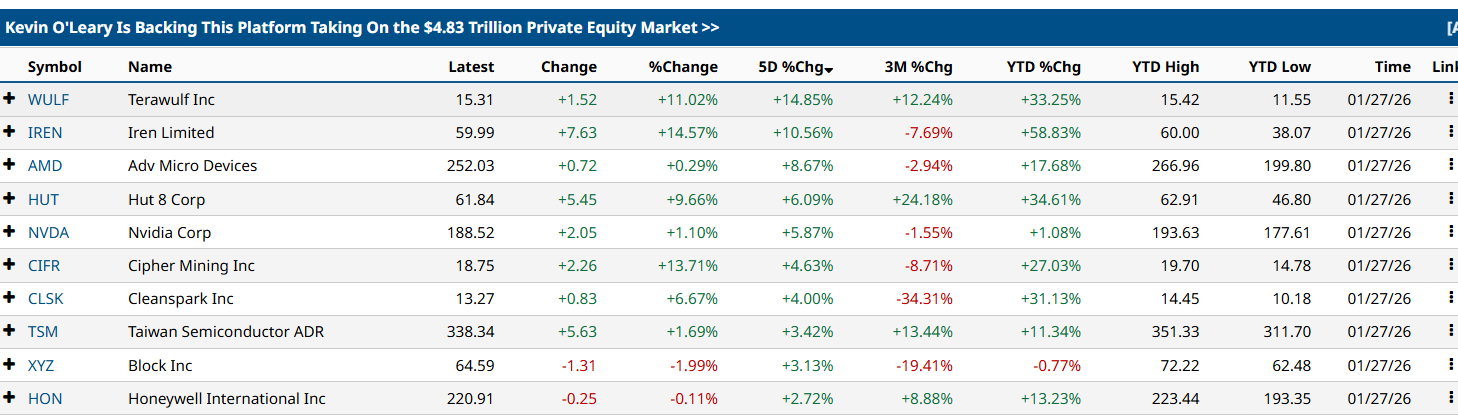Sort by the Symbol column header
Screen dimensions: 1458x416
click(54, 67)
